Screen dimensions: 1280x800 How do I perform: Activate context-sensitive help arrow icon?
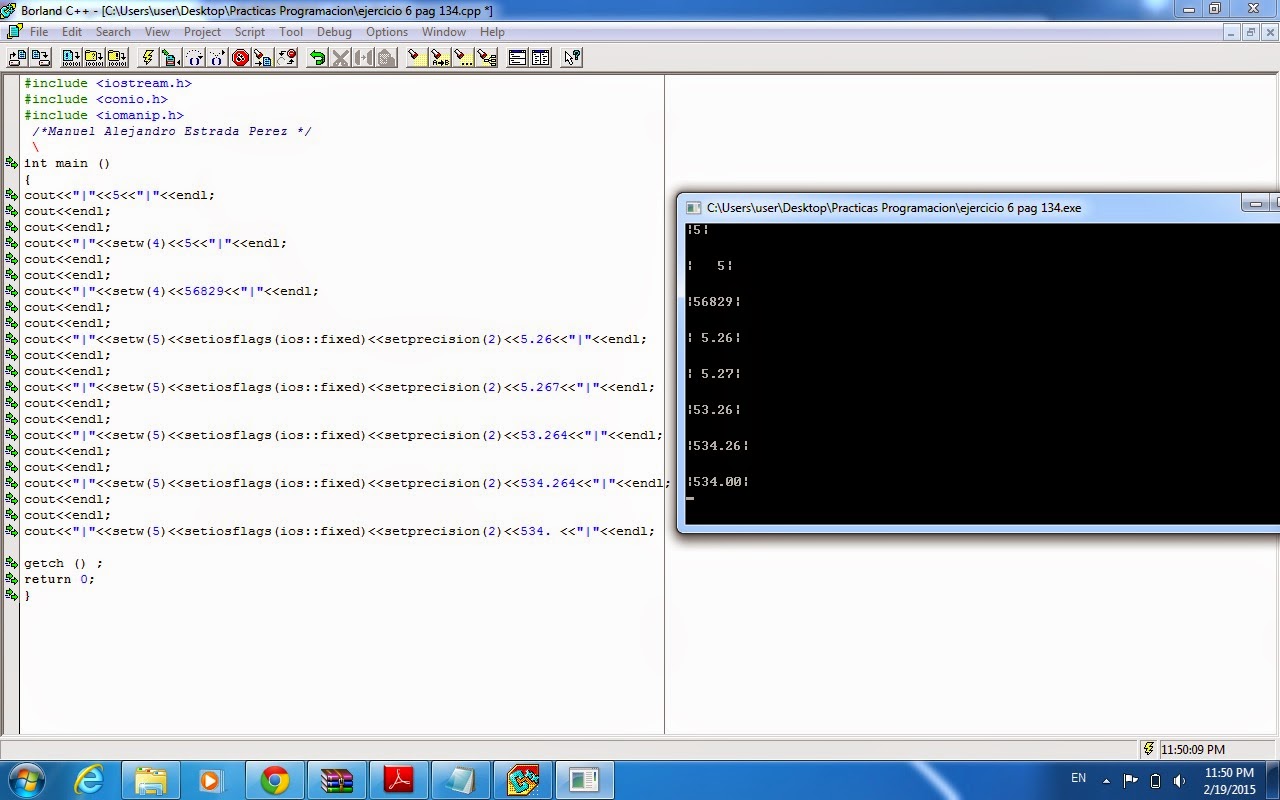click(570, 57)
